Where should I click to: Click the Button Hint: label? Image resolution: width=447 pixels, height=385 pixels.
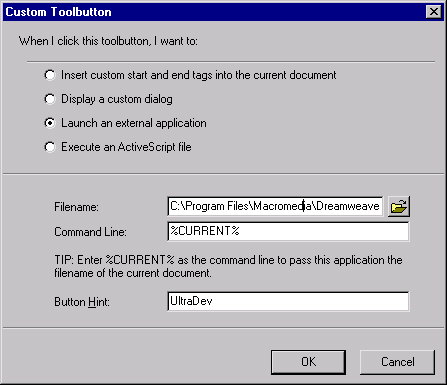(82, 302)
